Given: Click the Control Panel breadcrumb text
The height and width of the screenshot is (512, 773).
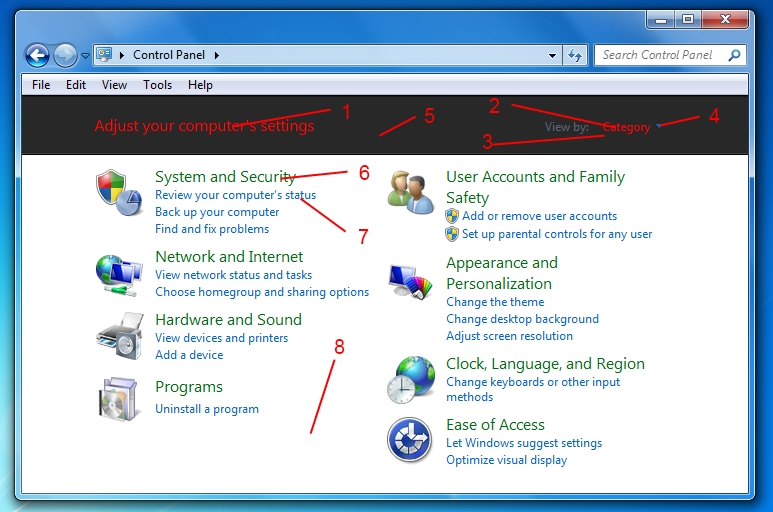Looking at the screenshot, I should click(x=169, y=55).
